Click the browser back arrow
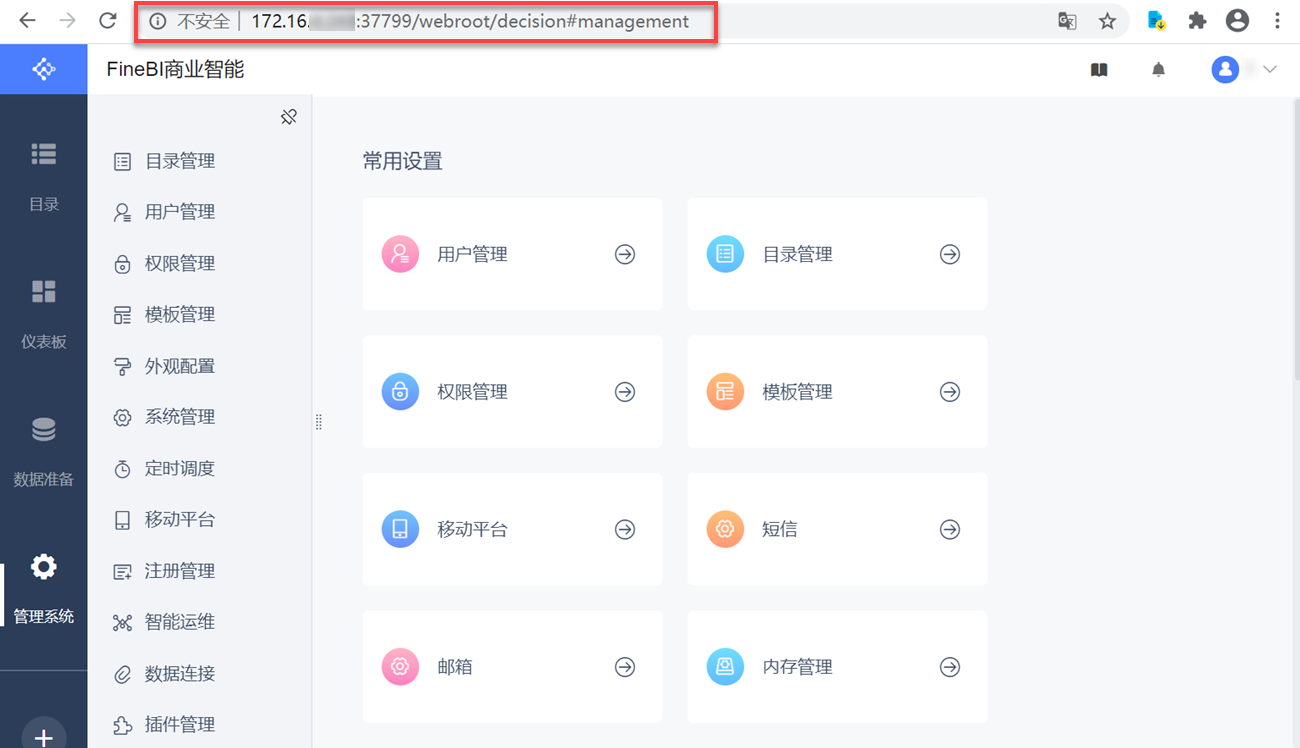The width and height of the screenshot is (1300, 748). coord(27,21)
